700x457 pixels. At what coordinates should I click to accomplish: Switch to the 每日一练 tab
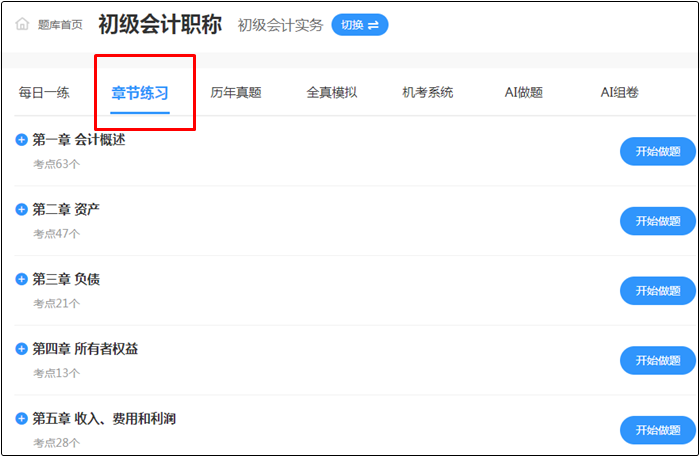[x=44, y=92]
